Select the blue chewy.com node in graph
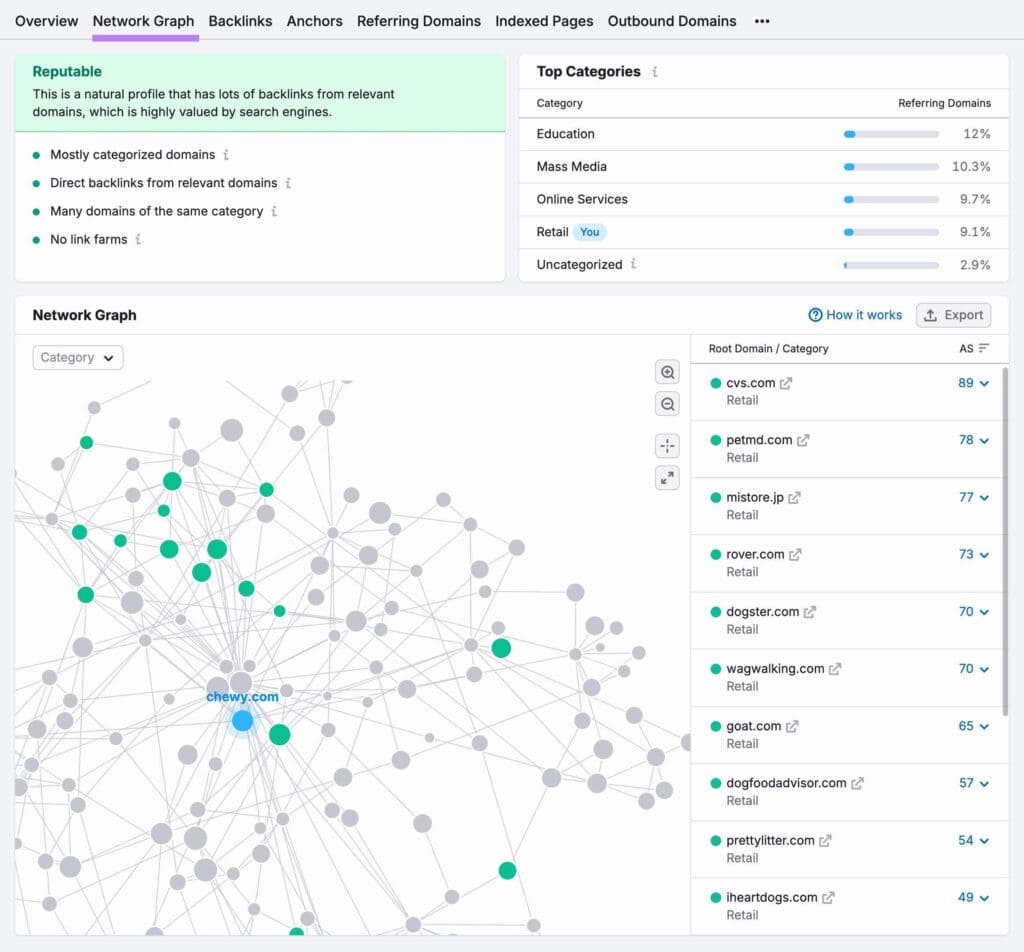Image resolution: width=1024 pixels, height=952 pixels. pyautogui.click(x=242, y=721)
